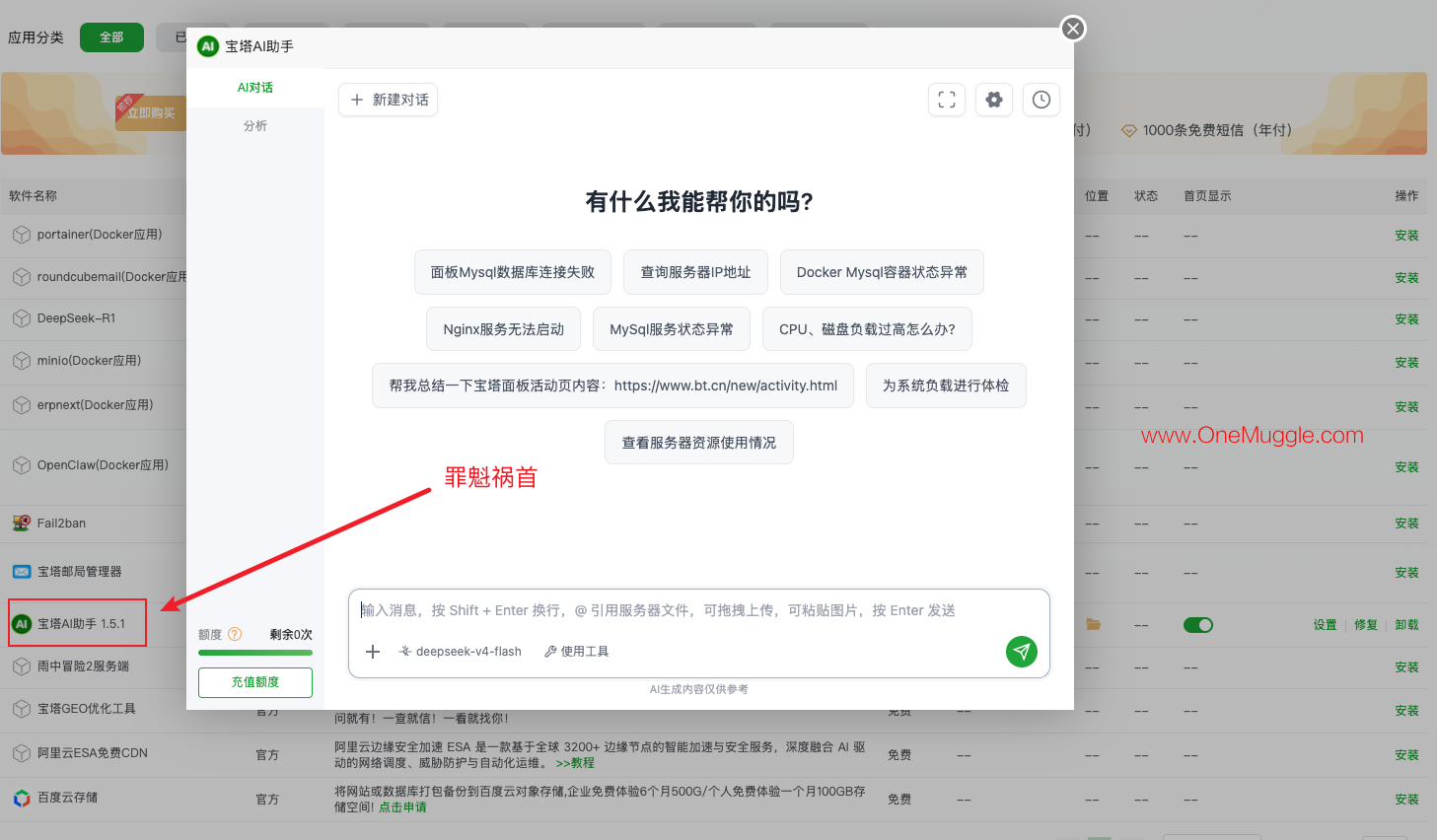Click the DeepSeek-R1 package icon
Viewport: 1437px width, 840px height.
[x=22, y=318]
